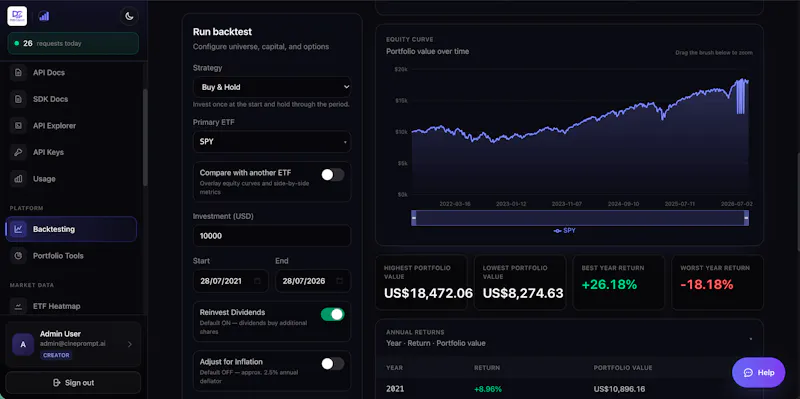Click Best Year Return +26.18%

[619, 283]
